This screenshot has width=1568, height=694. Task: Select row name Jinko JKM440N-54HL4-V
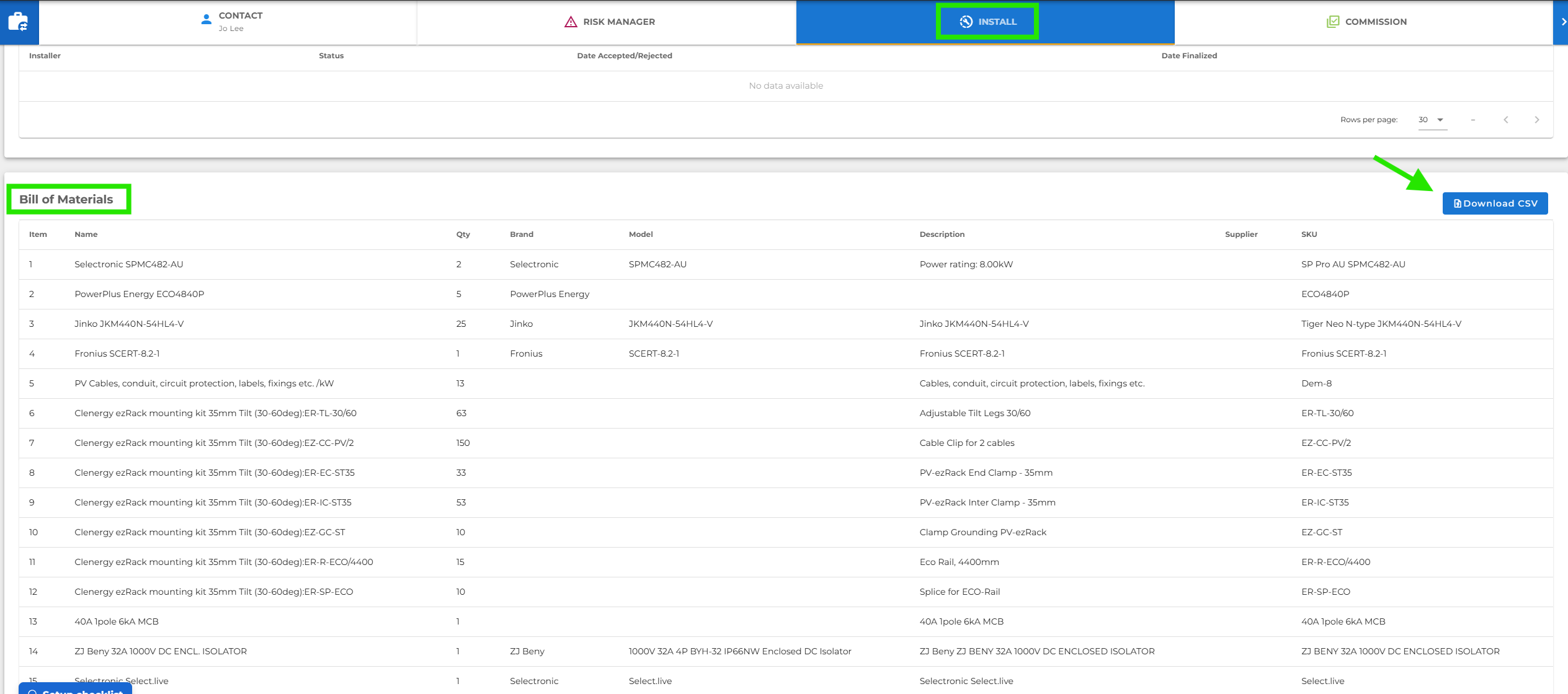coord(129,324)
